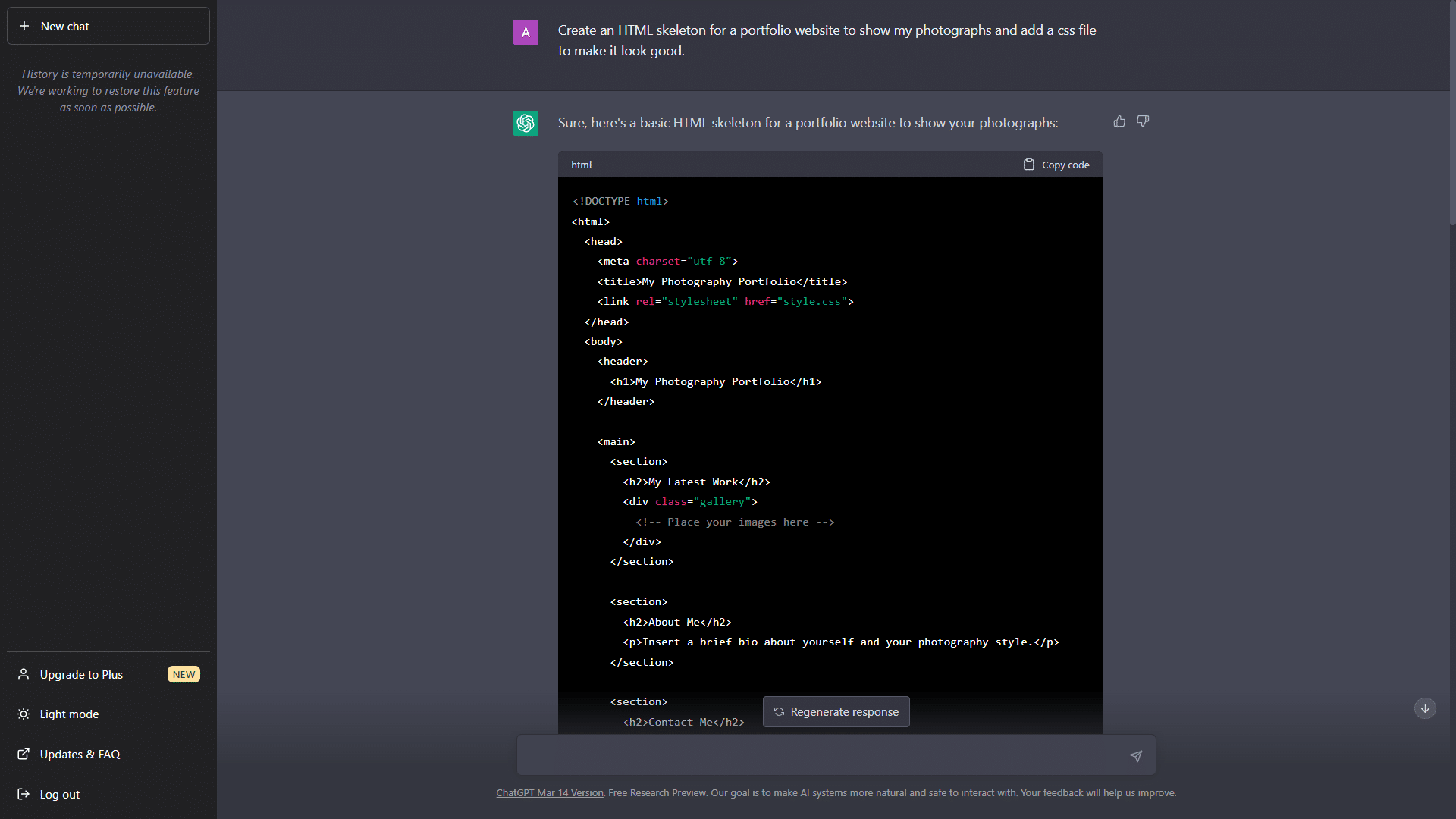Click the thumbs up icon on response
The height and width of the screenshot is (819, 1456).
tap(1119, 121)
